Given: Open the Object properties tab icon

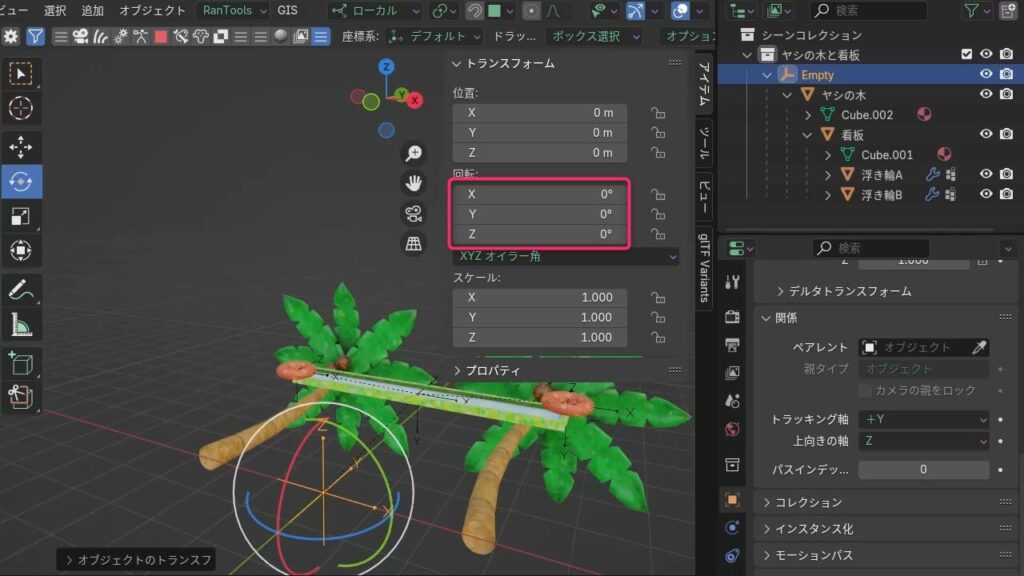Looking at the screenshot, I should (732, 500).
